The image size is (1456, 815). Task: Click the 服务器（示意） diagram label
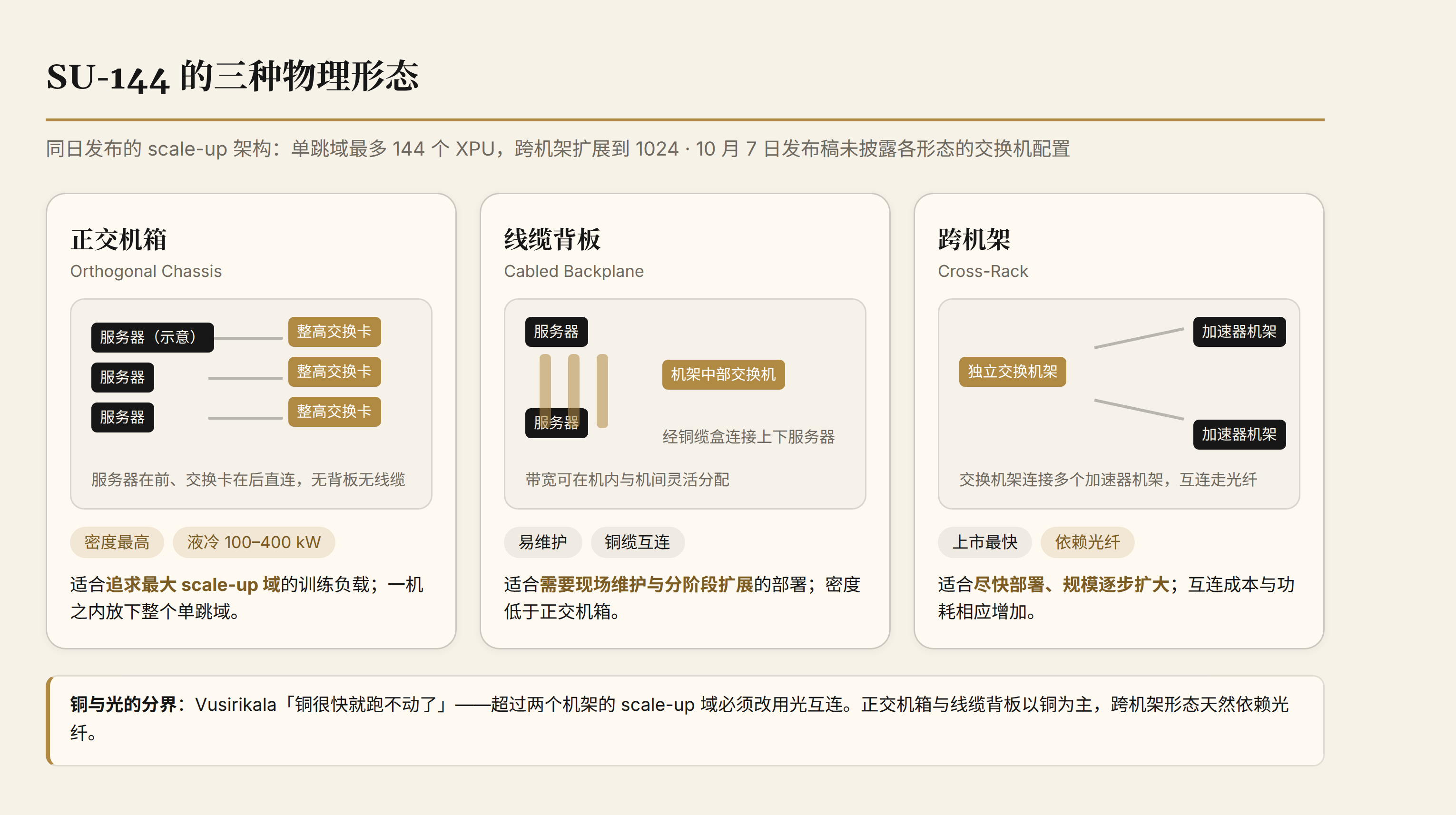click(153, 337)
